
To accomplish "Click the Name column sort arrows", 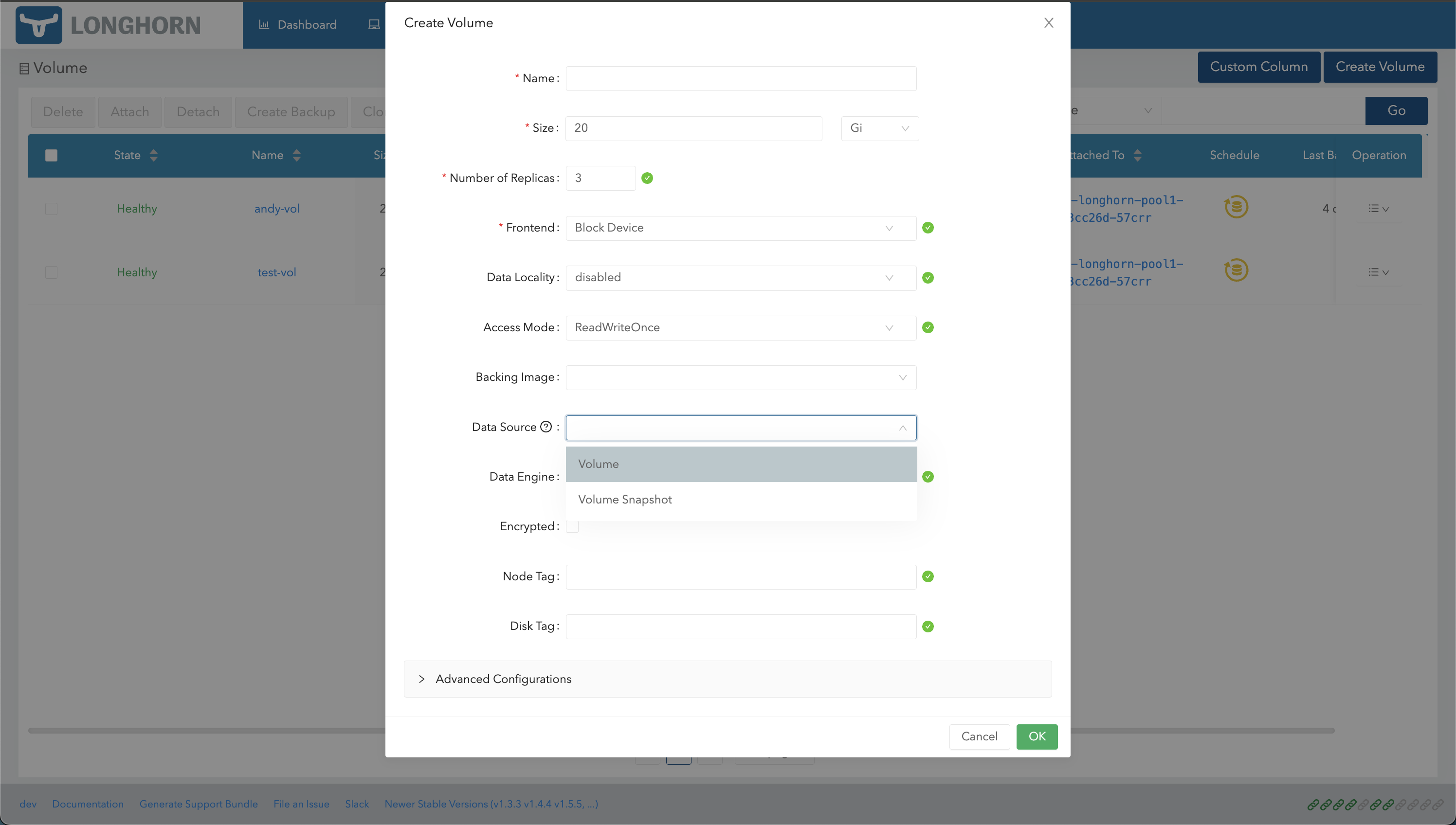I will (x=296, y=155).
